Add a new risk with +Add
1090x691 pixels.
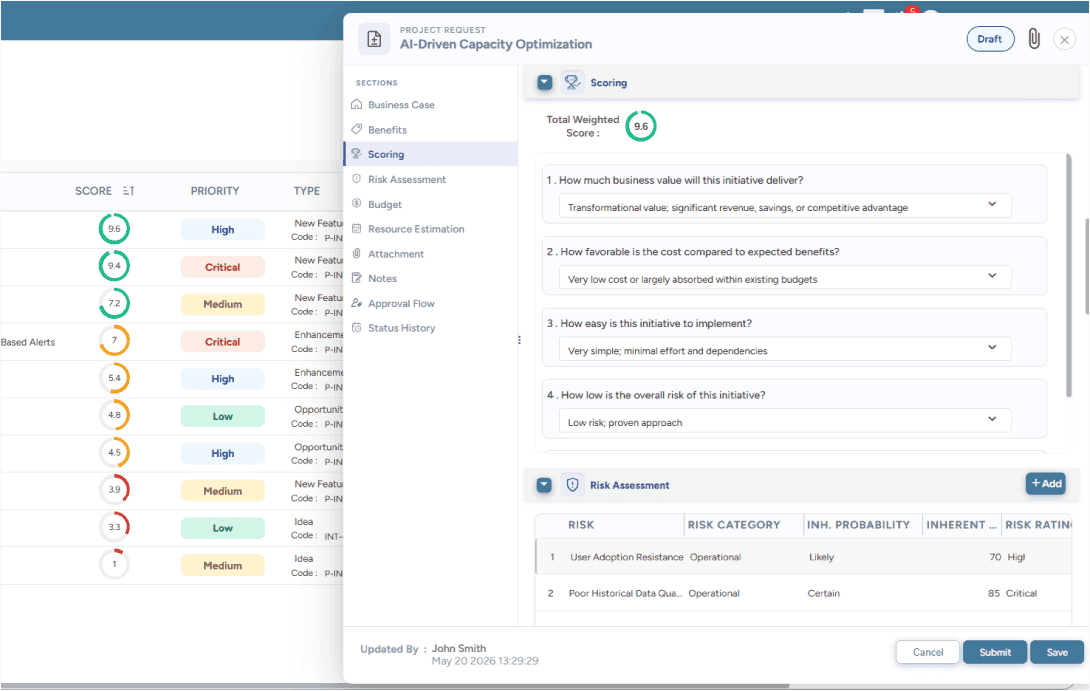click(1046, 483)
